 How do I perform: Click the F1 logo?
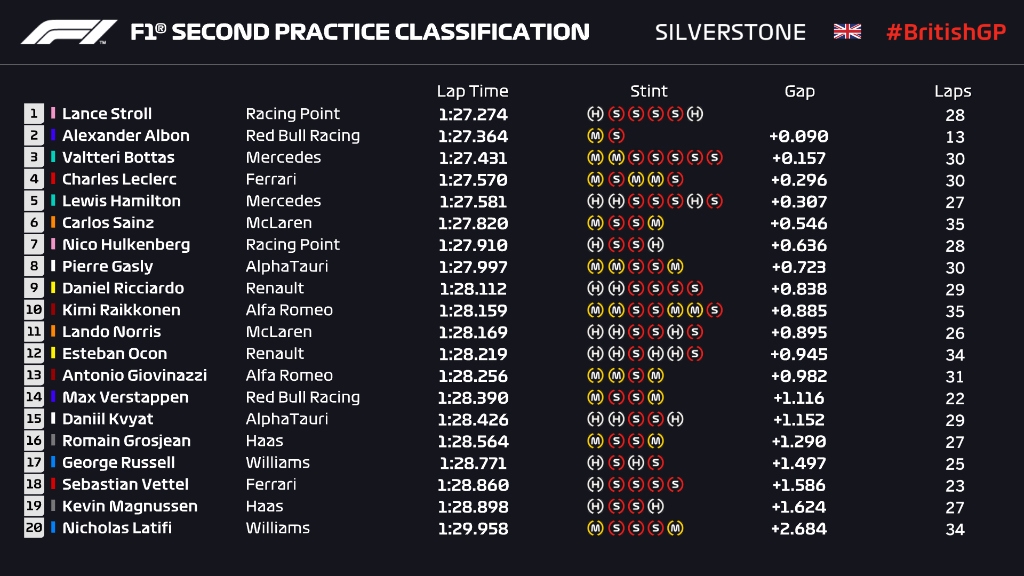pyautogui.click(x=69, y=32)
